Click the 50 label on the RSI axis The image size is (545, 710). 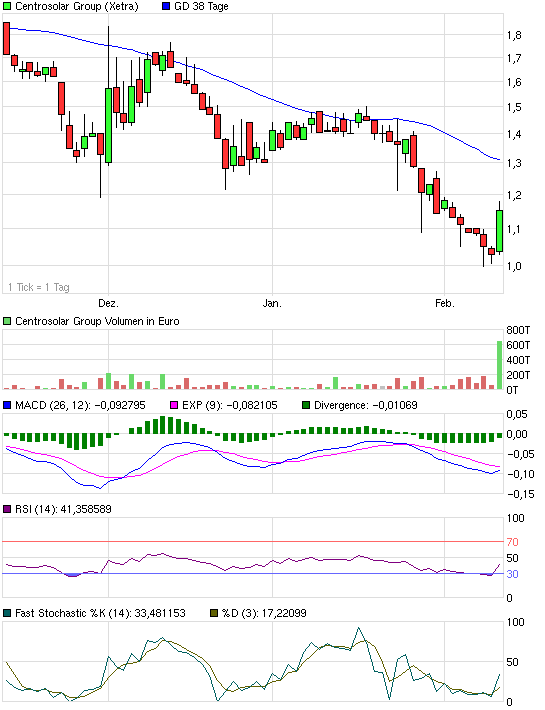(512, 558)
